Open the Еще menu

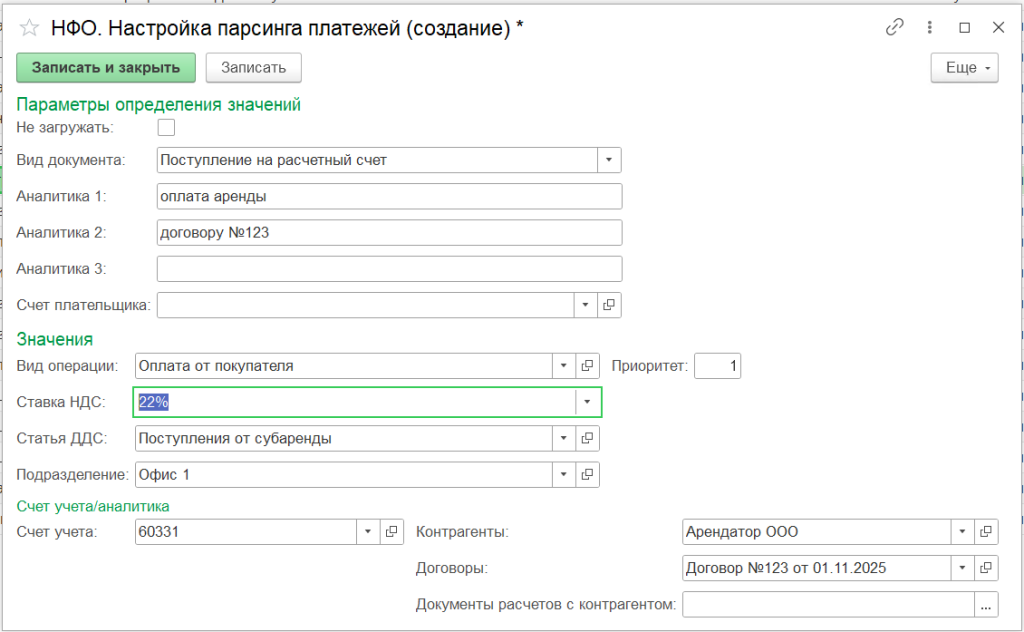pyautogui.click(x=964, y=68)
